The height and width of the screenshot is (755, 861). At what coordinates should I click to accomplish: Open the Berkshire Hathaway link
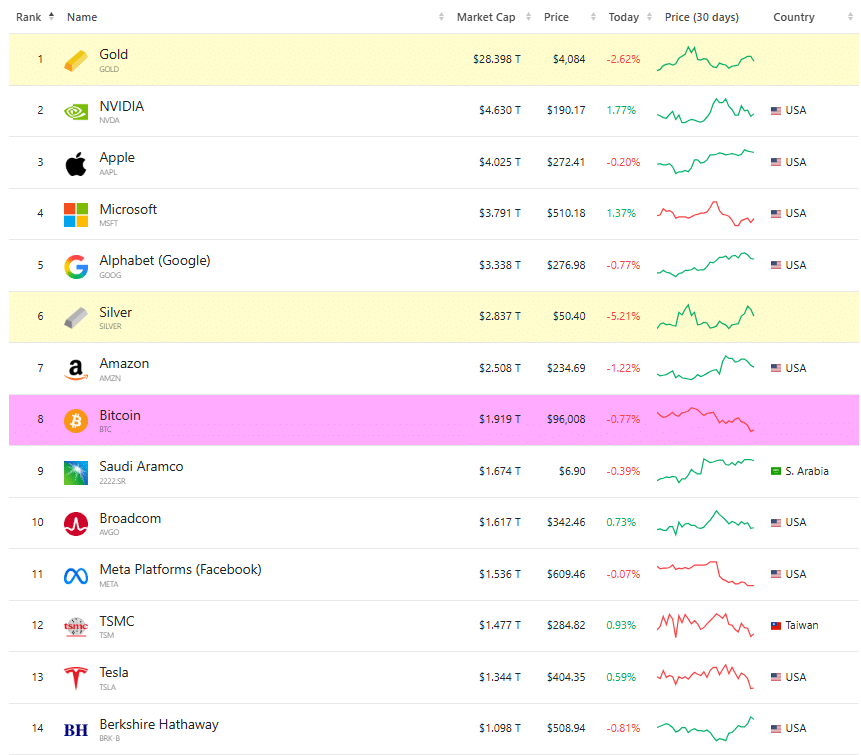158,725
